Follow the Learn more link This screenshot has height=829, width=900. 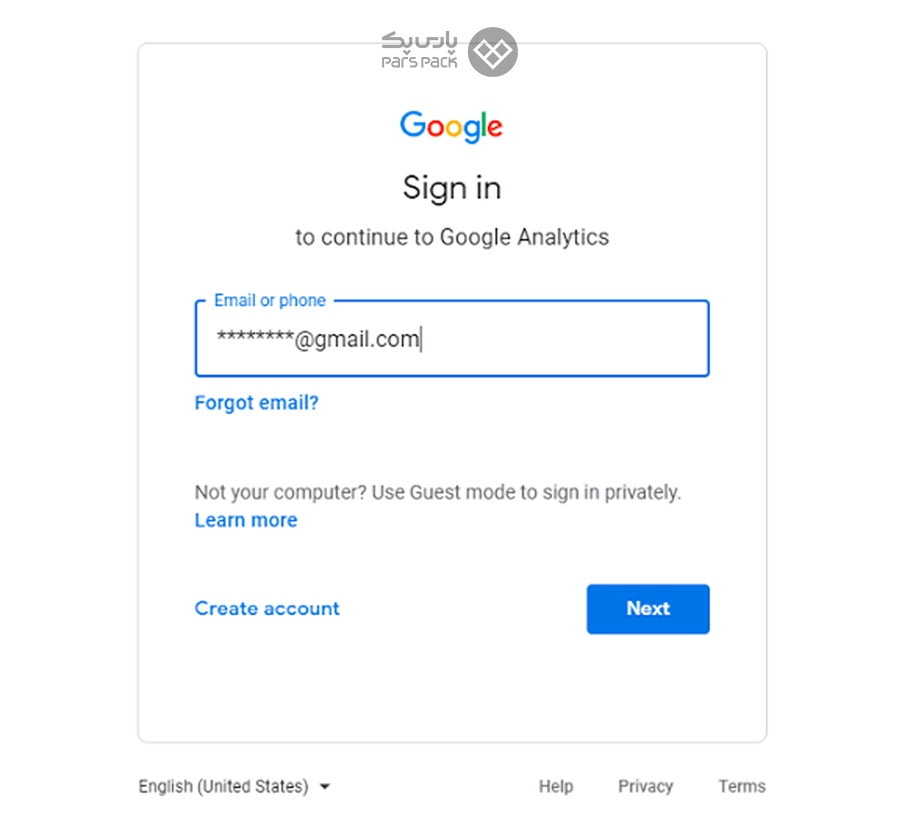tap(246, 520)
